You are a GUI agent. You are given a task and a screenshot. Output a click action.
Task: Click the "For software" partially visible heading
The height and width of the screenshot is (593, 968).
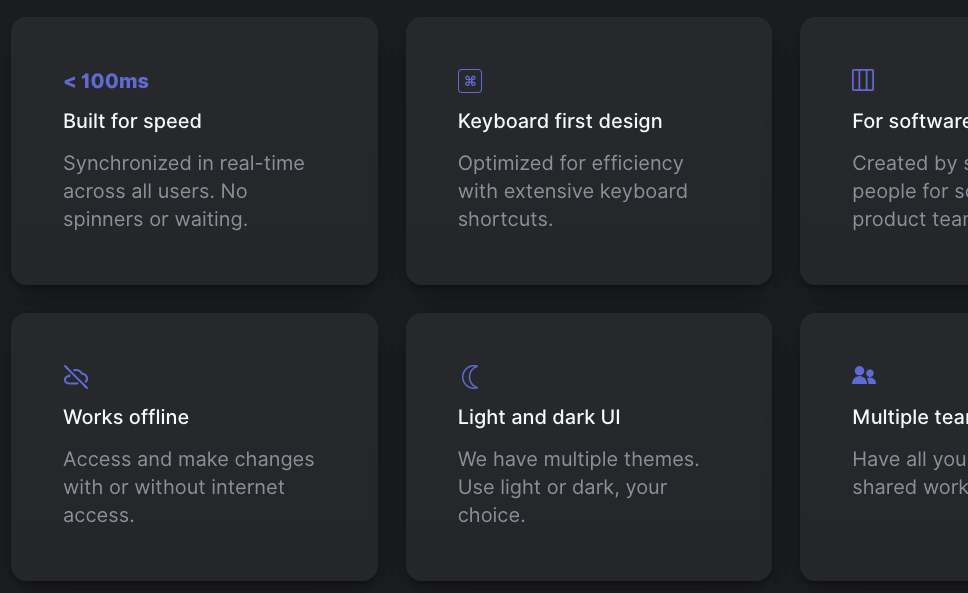point(909,121)
